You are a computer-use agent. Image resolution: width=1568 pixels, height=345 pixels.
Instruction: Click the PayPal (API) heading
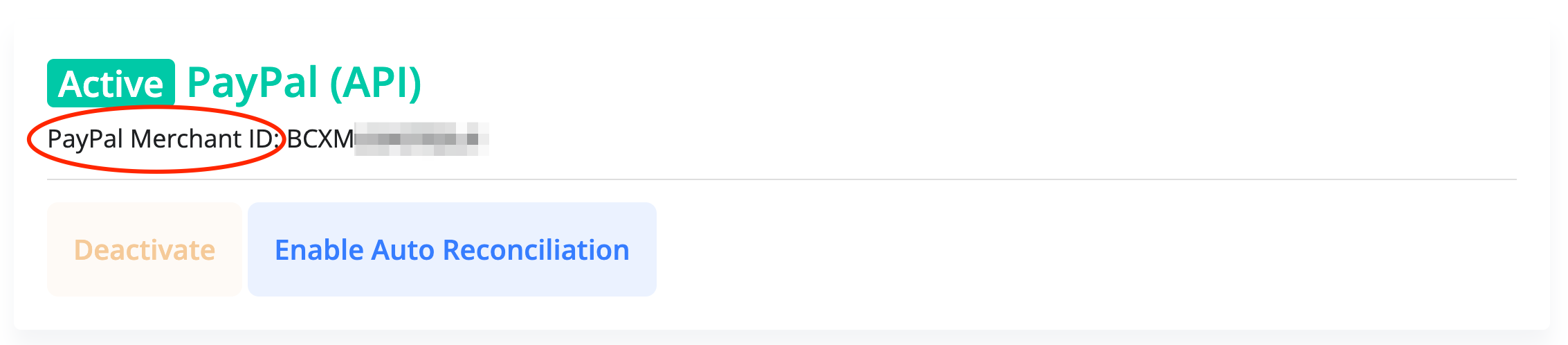304,83
